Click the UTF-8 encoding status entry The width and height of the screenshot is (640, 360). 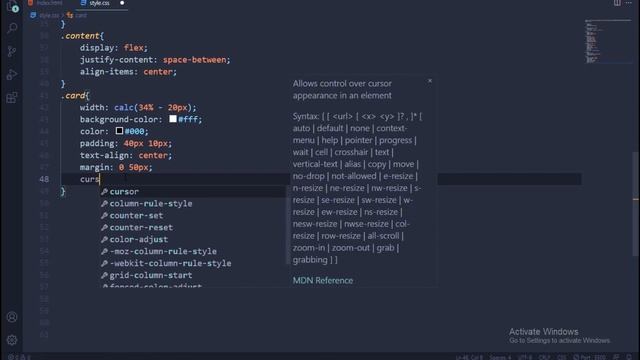524,357
